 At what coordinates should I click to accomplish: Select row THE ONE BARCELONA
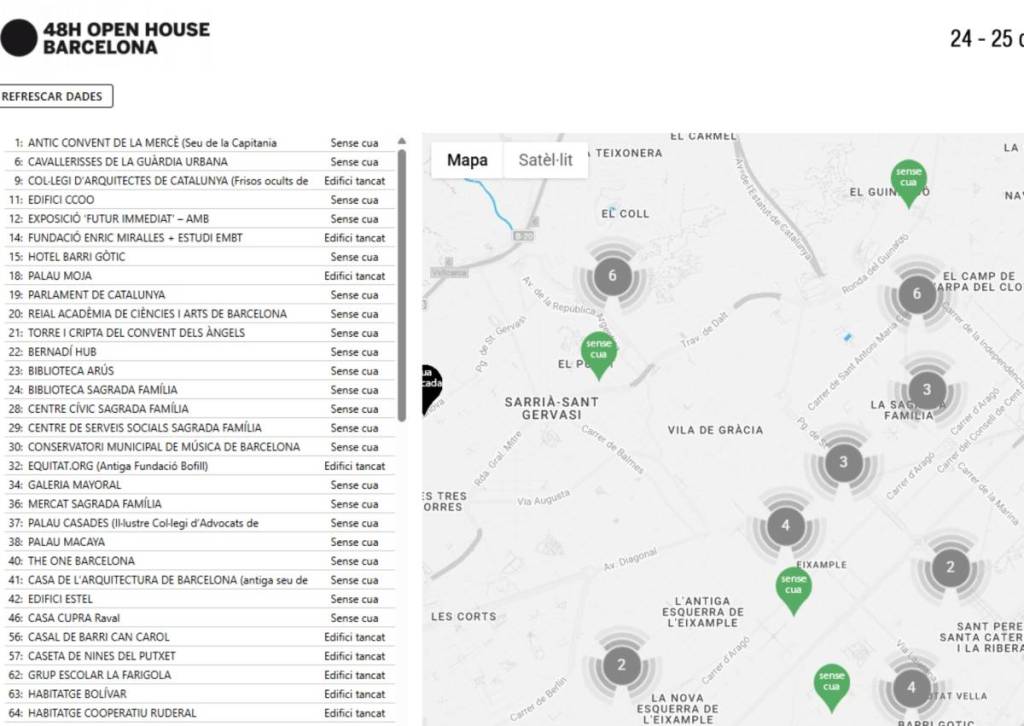point(200,561)
